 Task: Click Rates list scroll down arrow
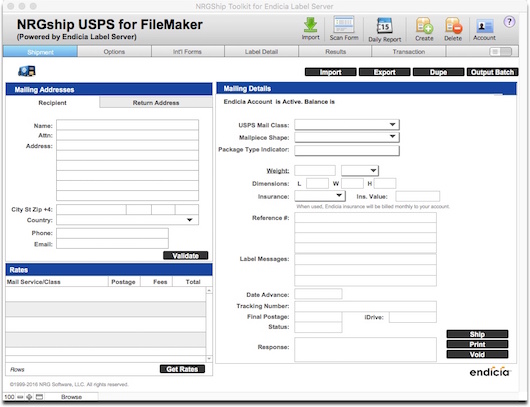[209, 358]
